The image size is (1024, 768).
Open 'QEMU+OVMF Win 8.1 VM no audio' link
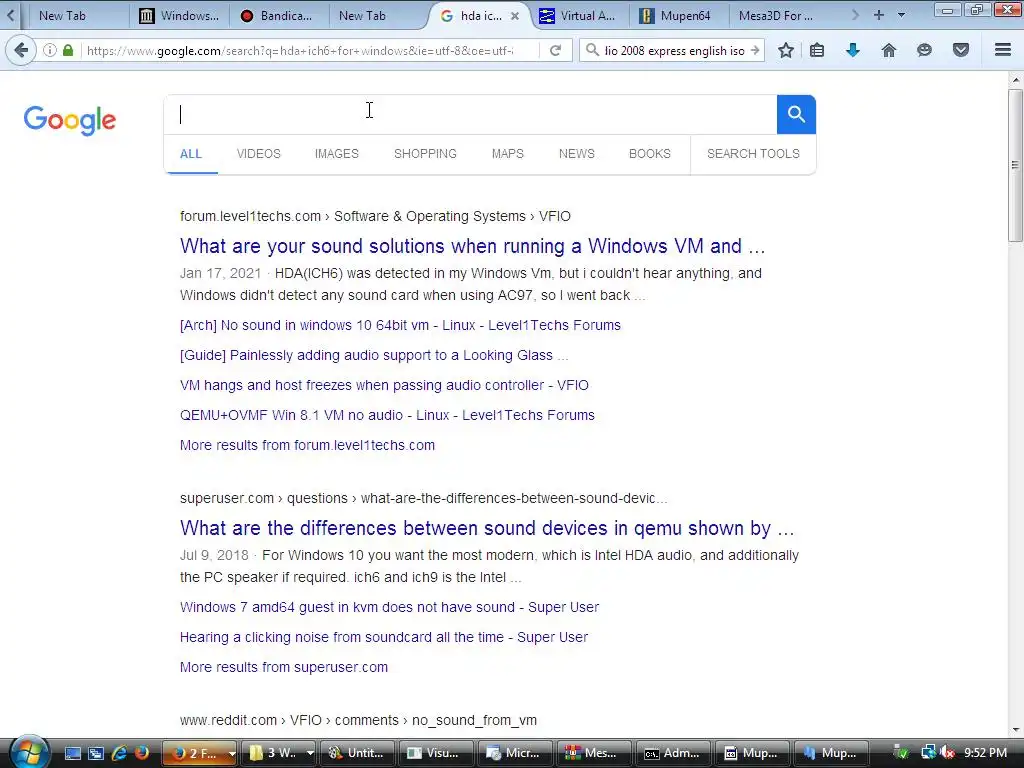[387, 415]
